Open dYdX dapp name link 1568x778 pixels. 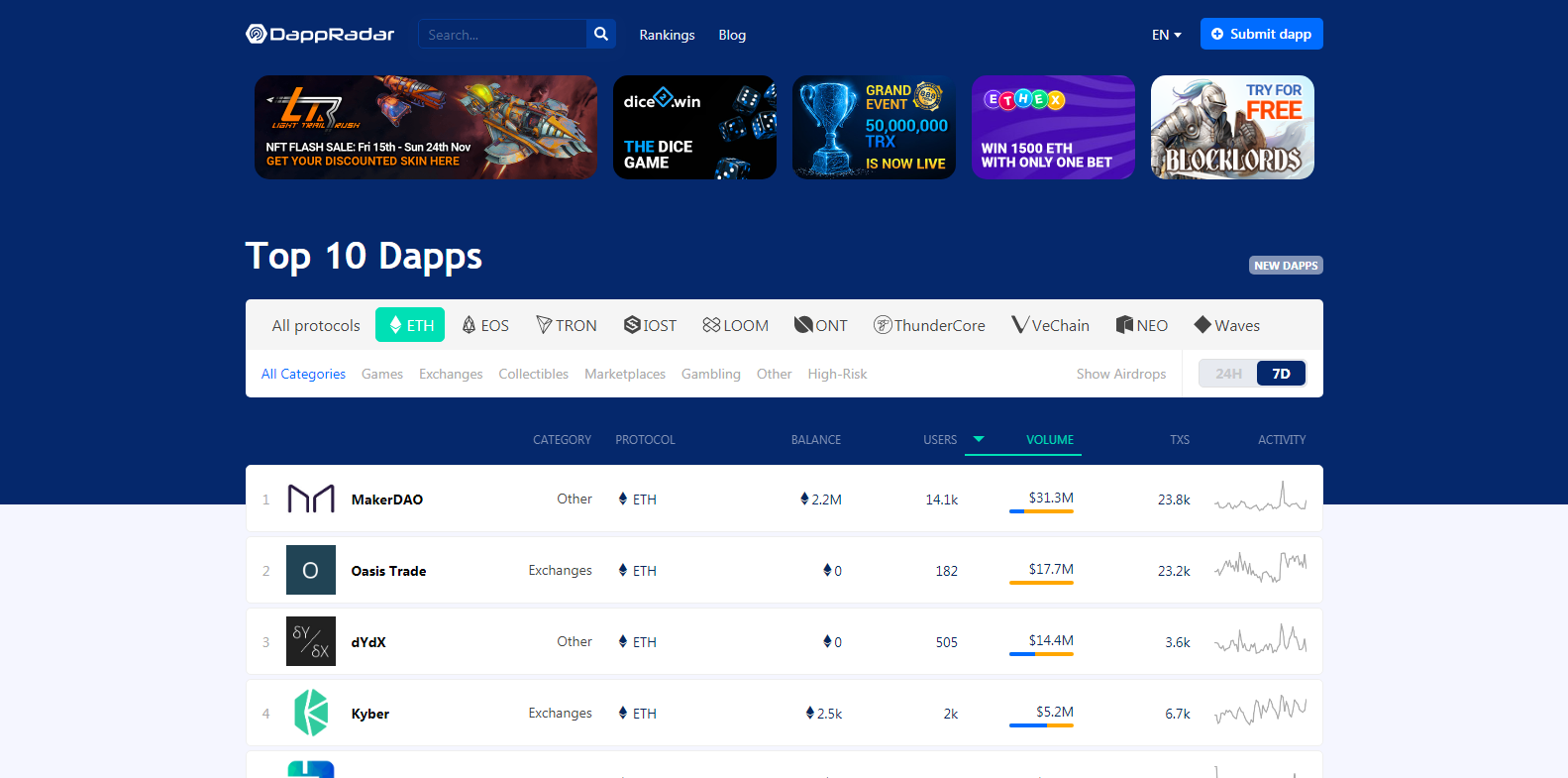coord(368,642)
